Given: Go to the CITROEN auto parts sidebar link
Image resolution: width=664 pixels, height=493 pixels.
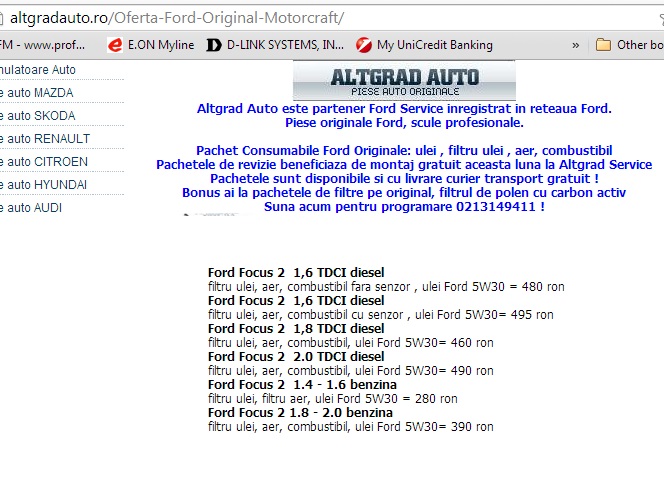Looking at the screenshot, I should tap(45, 162).
